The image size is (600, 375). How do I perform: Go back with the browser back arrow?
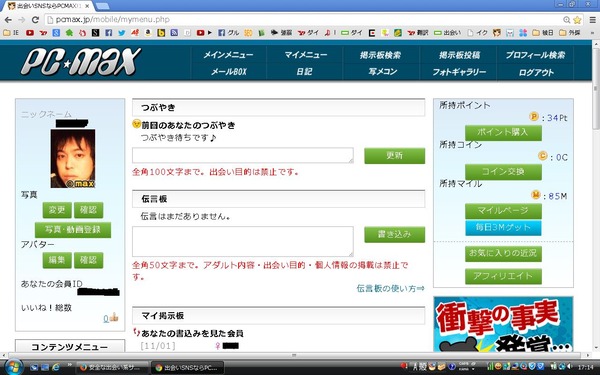click(8, 20)
